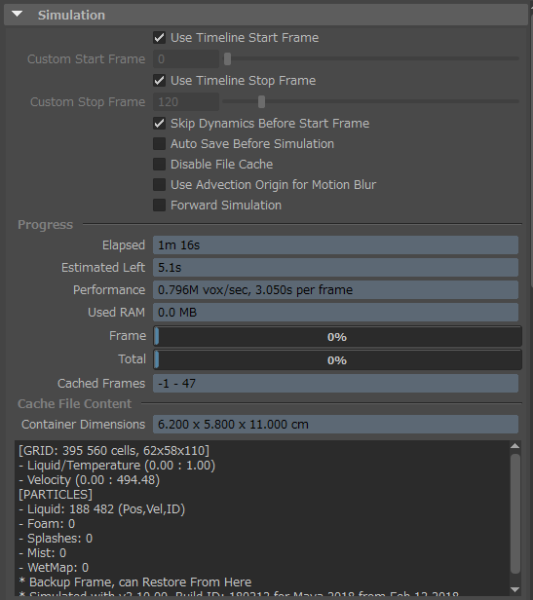Click the WetMap: 0 line
This screenshot has width=533, height=600.
(54, 567)
